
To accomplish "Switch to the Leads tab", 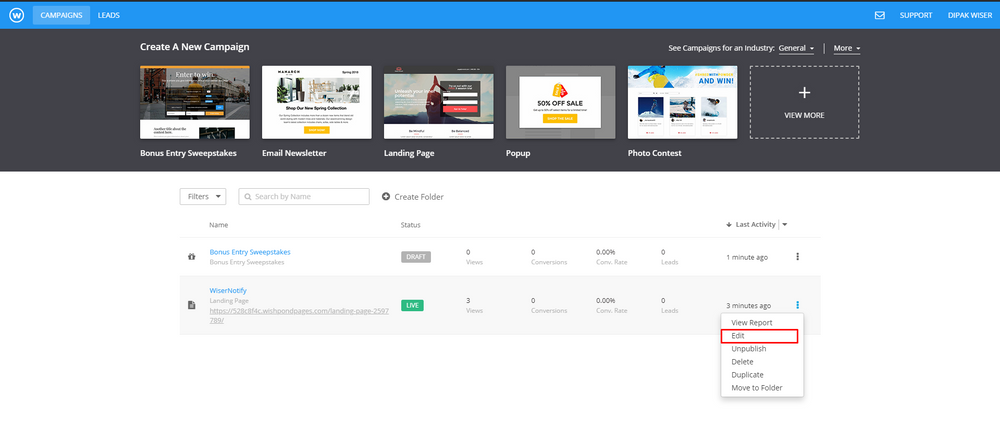I will pos(109,15).
